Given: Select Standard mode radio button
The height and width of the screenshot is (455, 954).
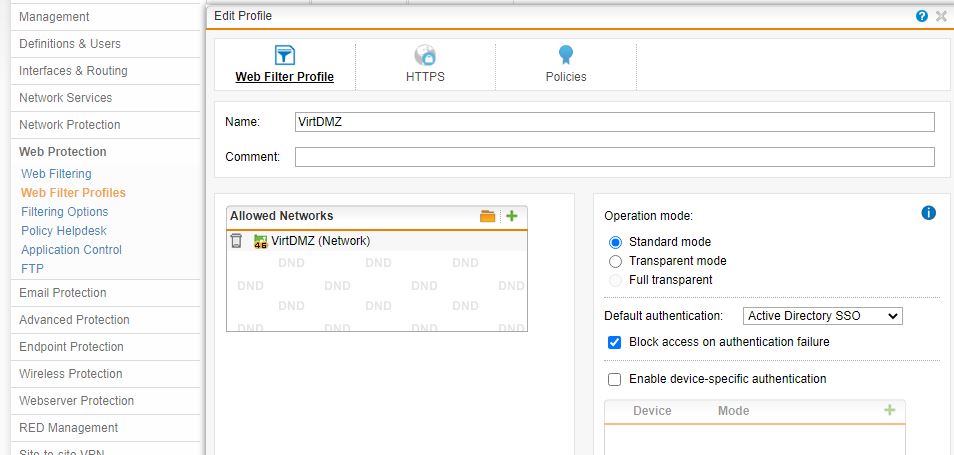Looking at the screenshot, I should tap(615, 242).
